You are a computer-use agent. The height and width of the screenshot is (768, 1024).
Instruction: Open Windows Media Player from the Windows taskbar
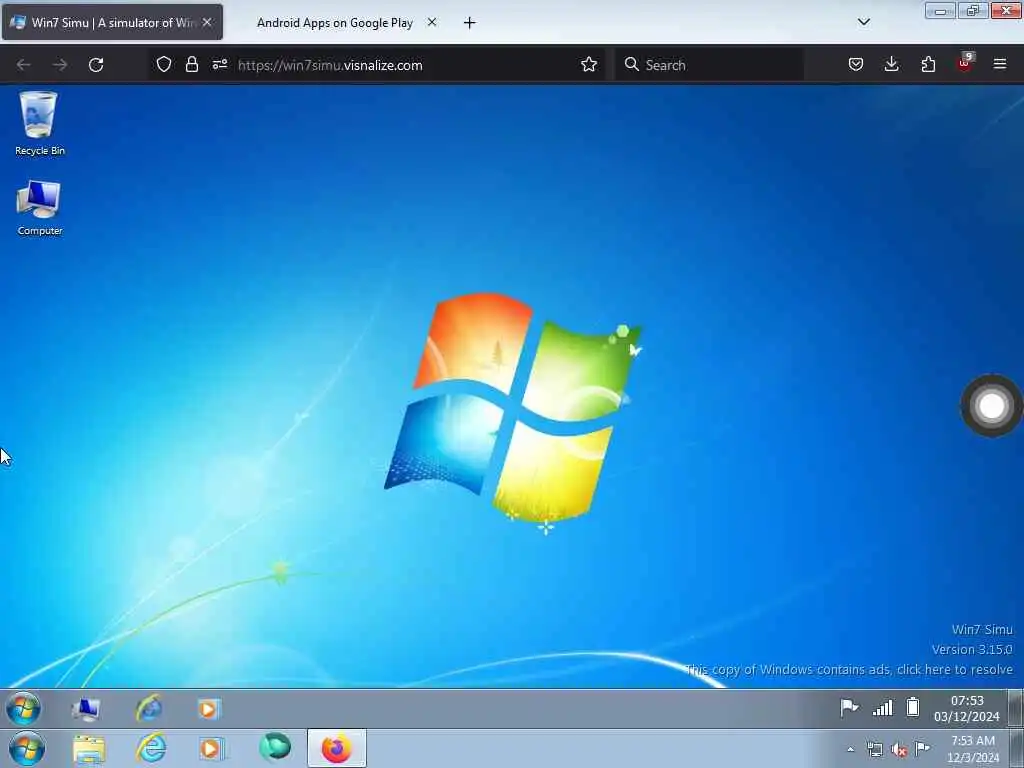click(210, 749)
